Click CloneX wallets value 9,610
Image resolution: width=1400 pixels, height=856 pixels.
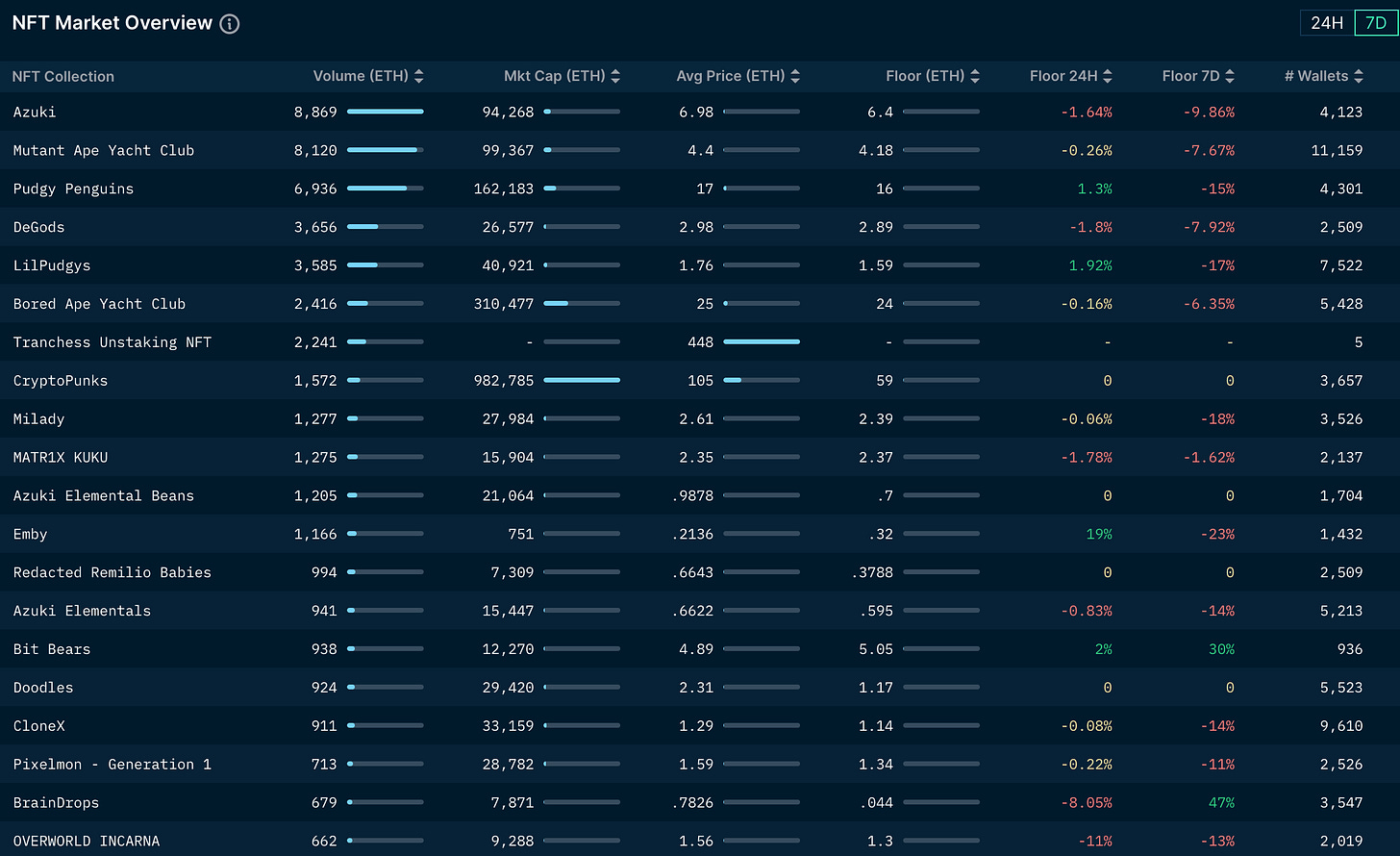pos(1341,726)
